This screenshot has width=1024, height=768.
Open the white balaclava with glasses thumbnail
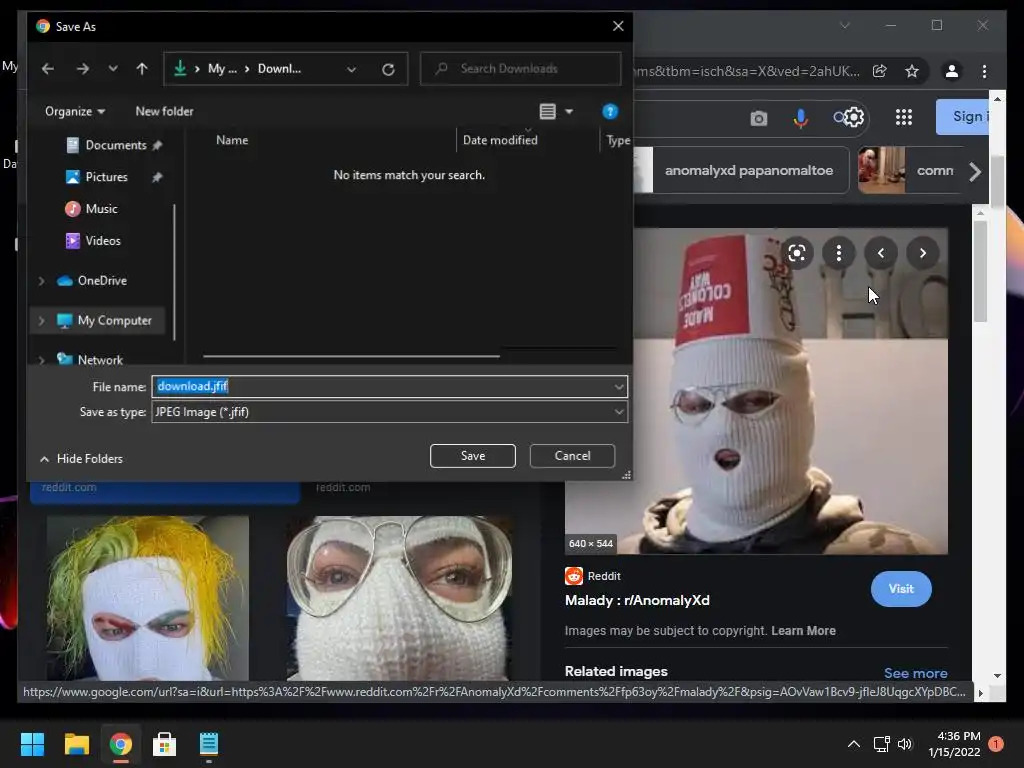click(x=399, y=598)
